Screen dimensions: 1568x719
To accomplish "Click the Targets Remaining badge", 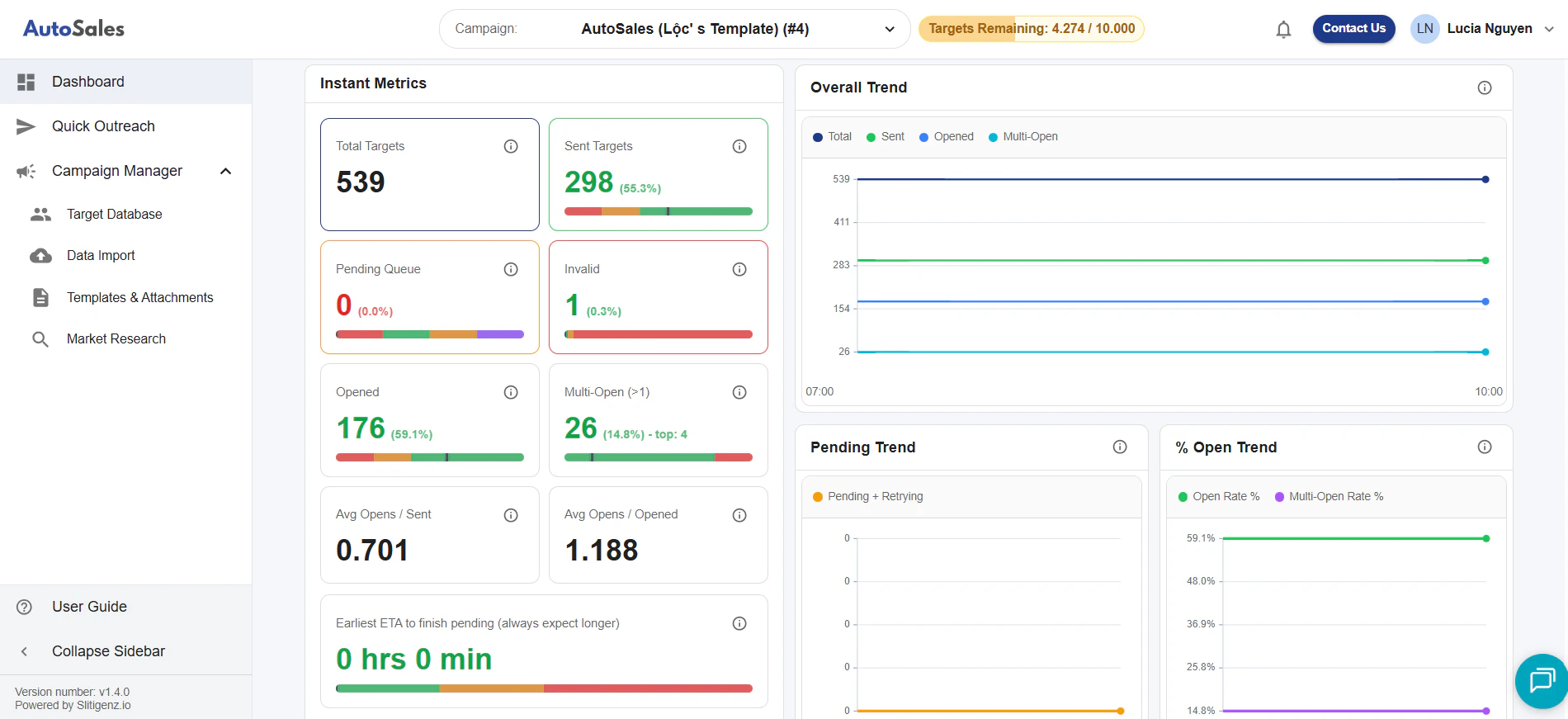I will click(x=1032, y=29).
